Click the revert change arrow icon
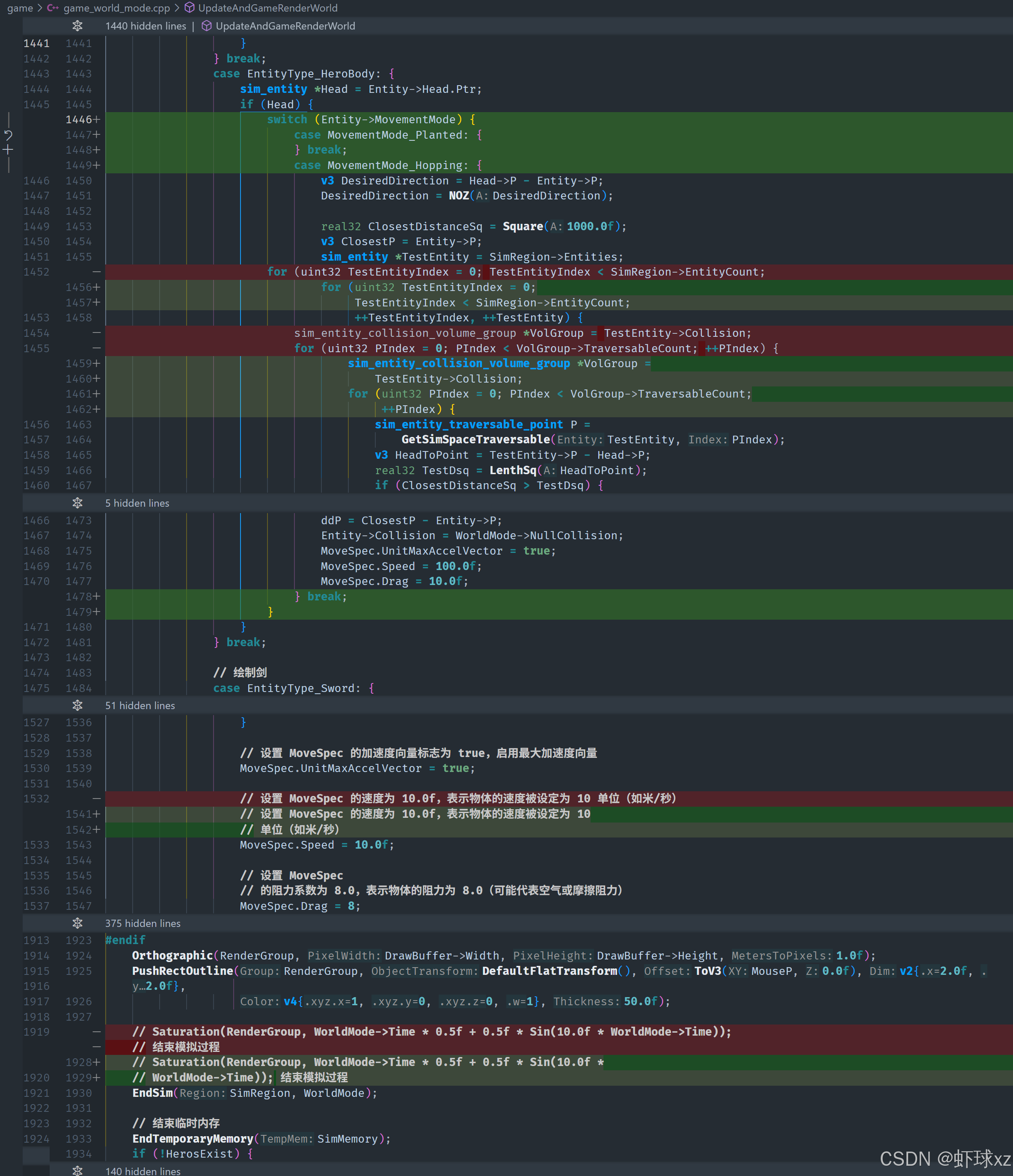This screenshot has height=1176, width=1013. [8, 135]
